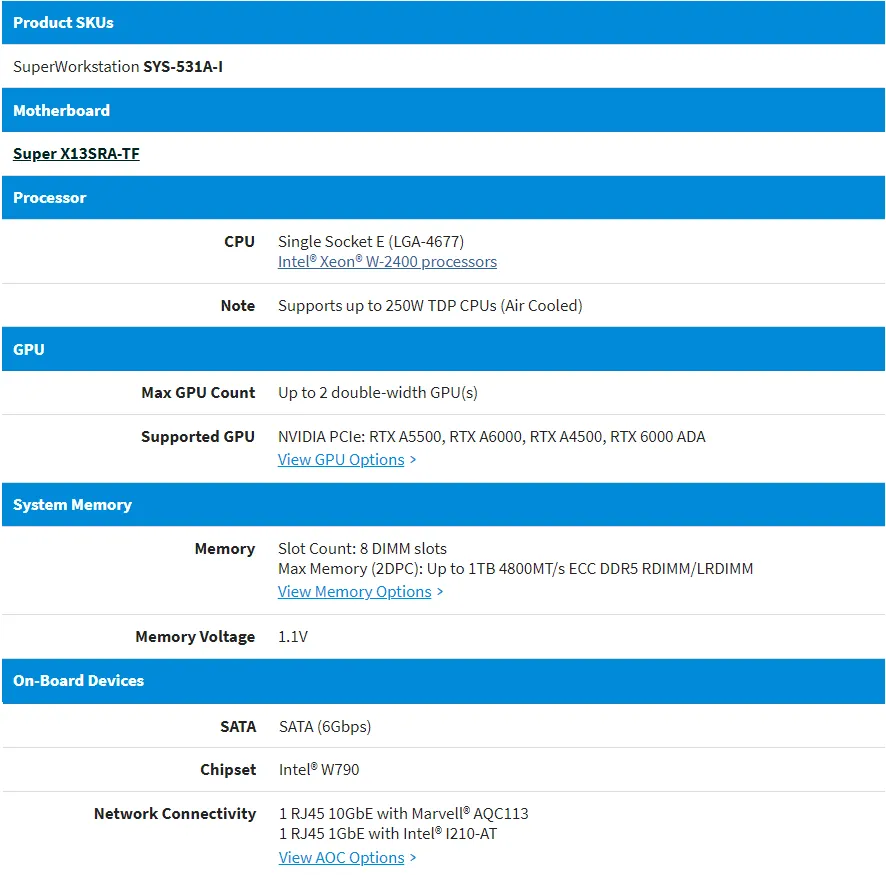Click the 1.1V memory voltage value
This screenshot has height=875, width=886.
pyautogui.click(x=293, y=637)
